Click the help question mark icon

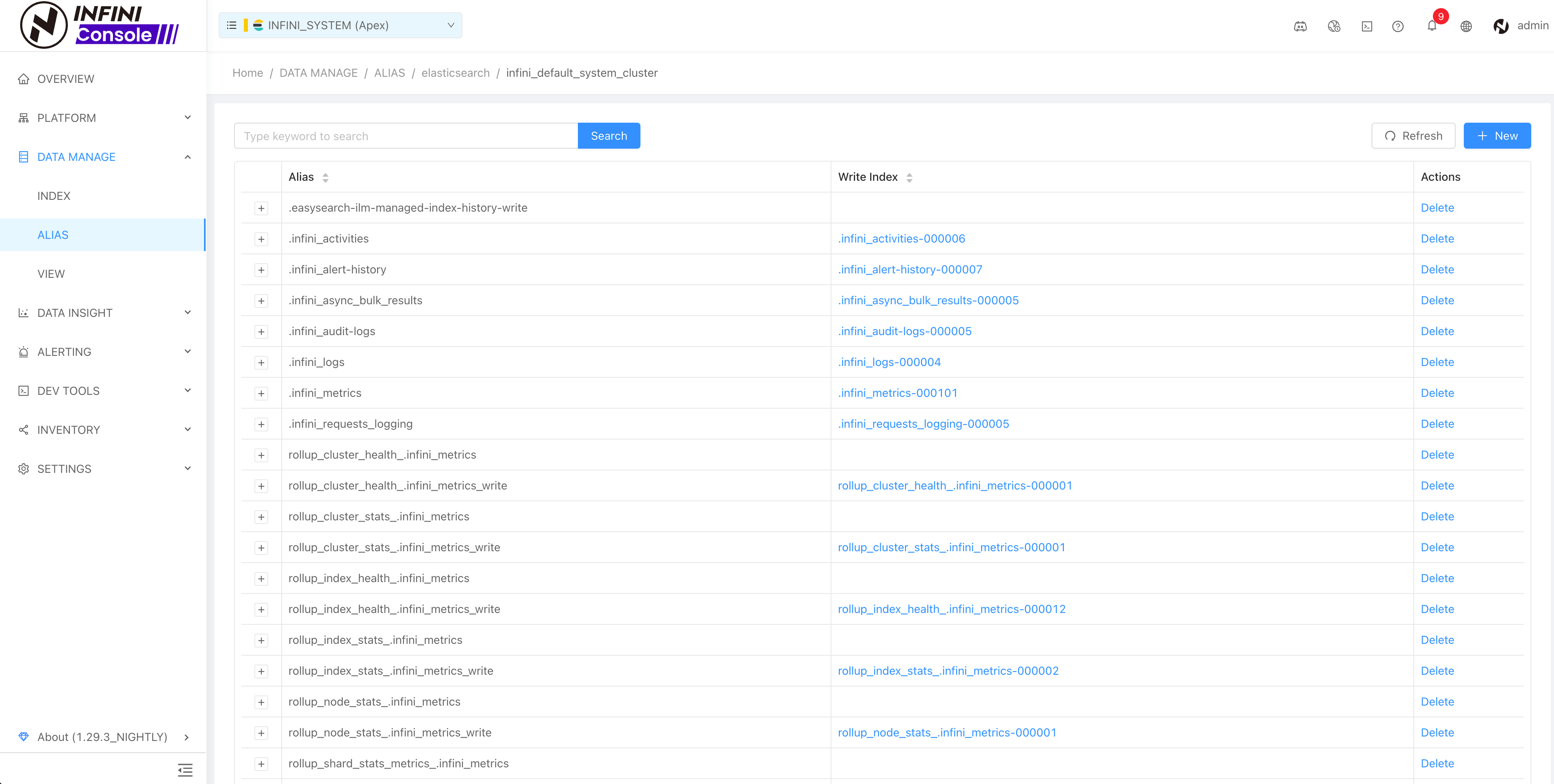tap(1398, 26)
